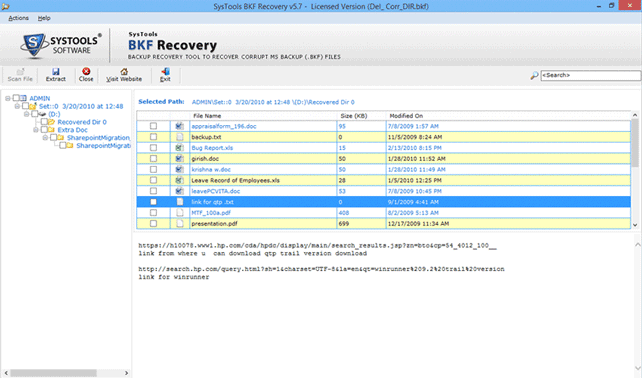
Task: Click the Scan File toolbar icon
Action: click(20, 72)
